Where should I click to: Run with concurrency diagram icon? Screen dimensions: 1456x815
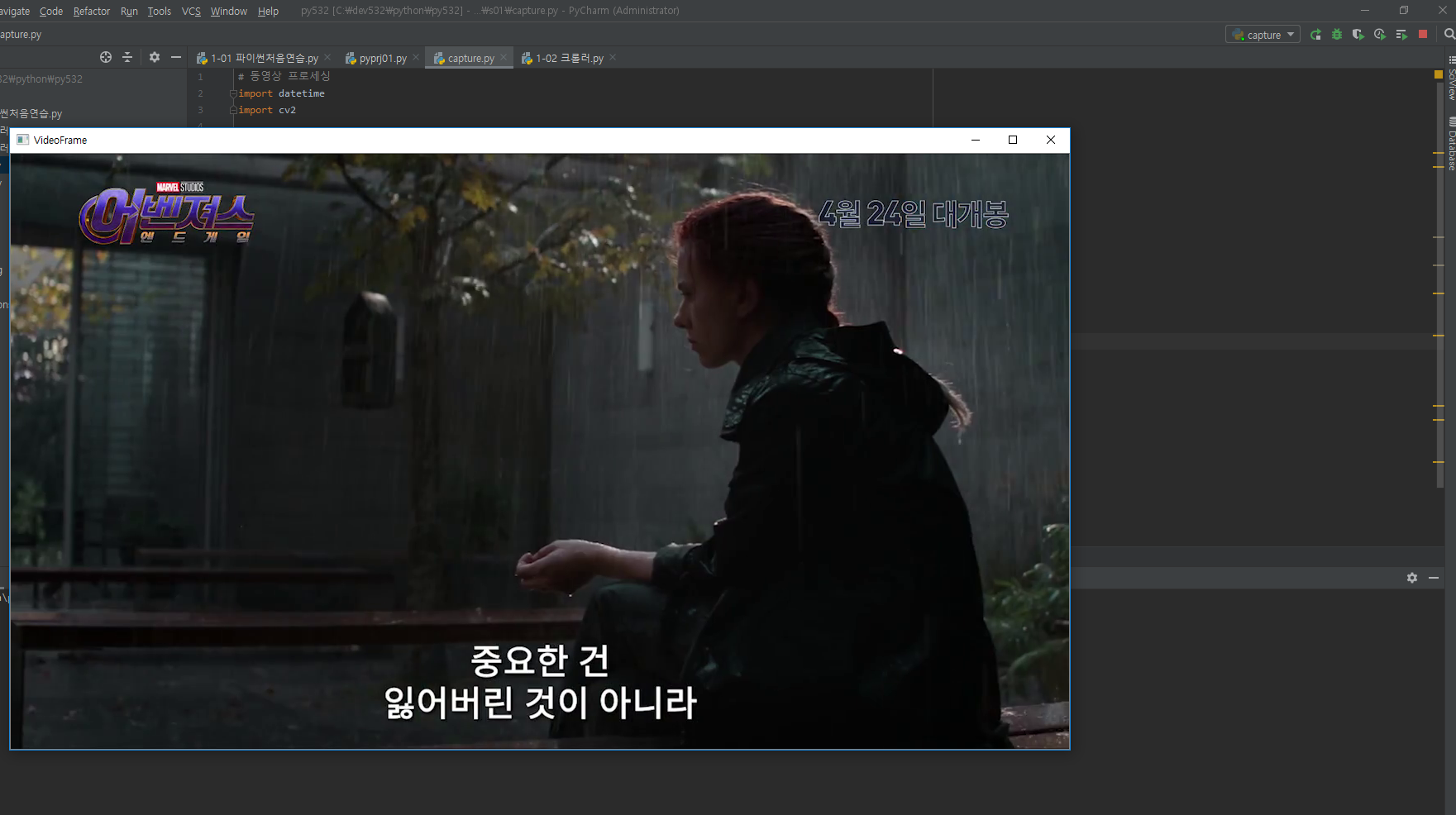[x=1401, y=35]
